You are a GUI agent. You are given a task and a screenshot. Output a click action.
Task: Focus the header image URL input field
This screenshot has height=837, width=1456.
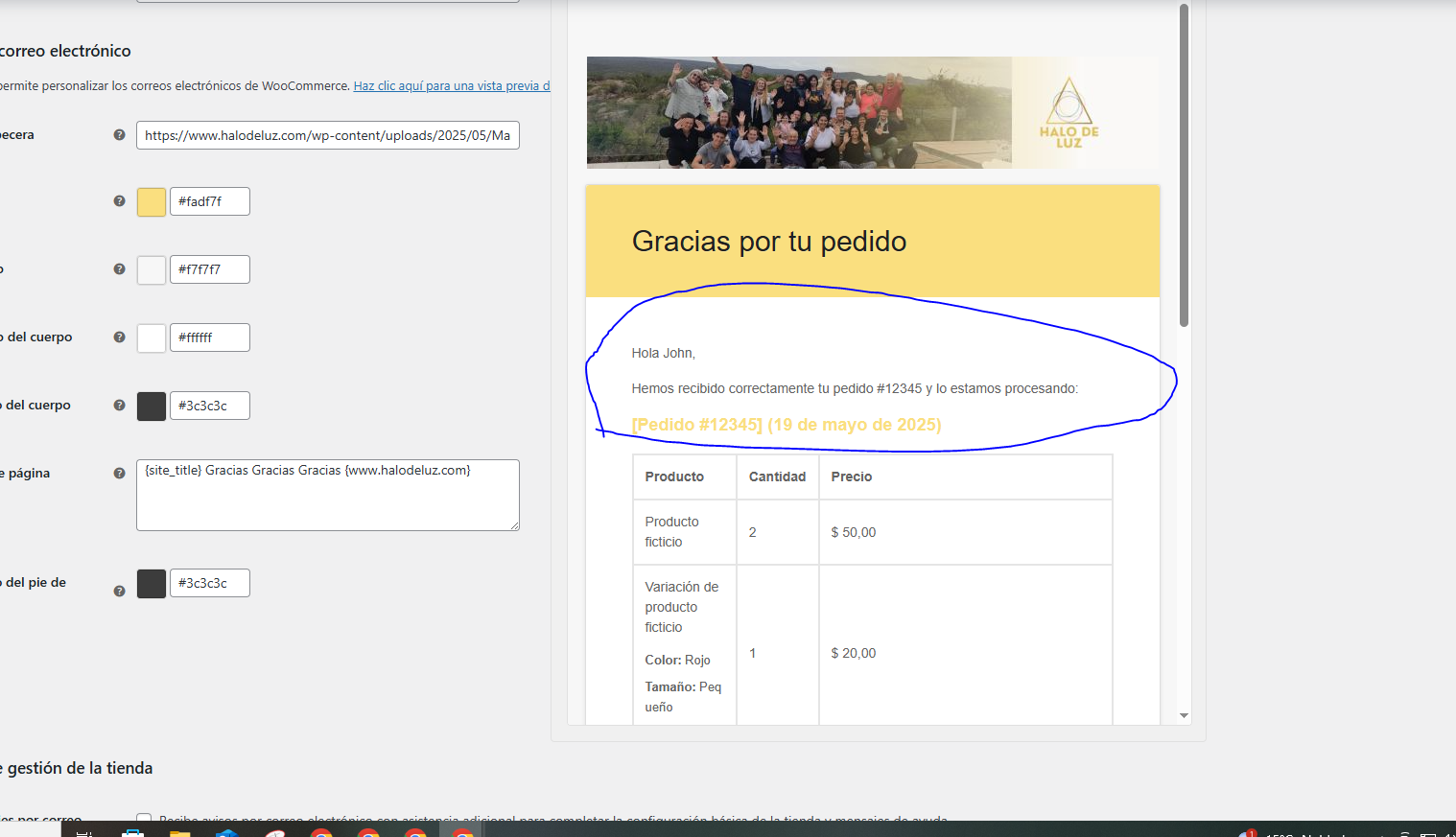coord(328,135)
